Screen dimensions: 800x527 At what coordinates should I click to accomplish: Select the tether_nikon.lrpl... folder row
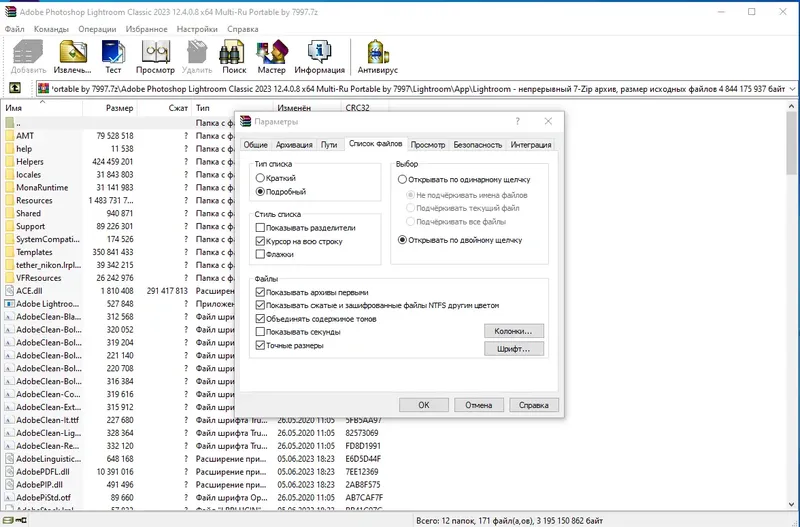pos(118,265)
